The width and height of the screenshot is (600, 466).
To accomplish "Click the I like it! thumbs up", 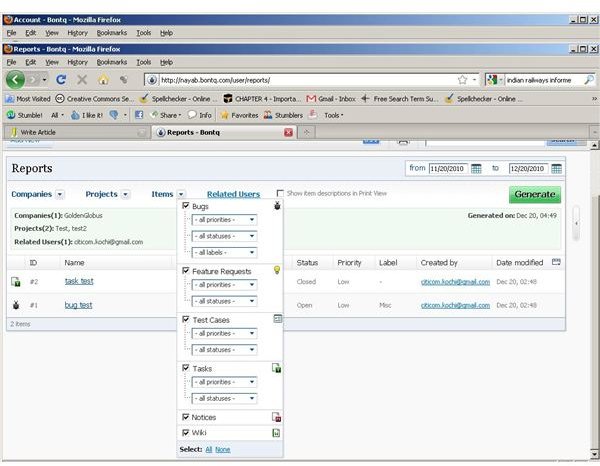I will (87, 115).
